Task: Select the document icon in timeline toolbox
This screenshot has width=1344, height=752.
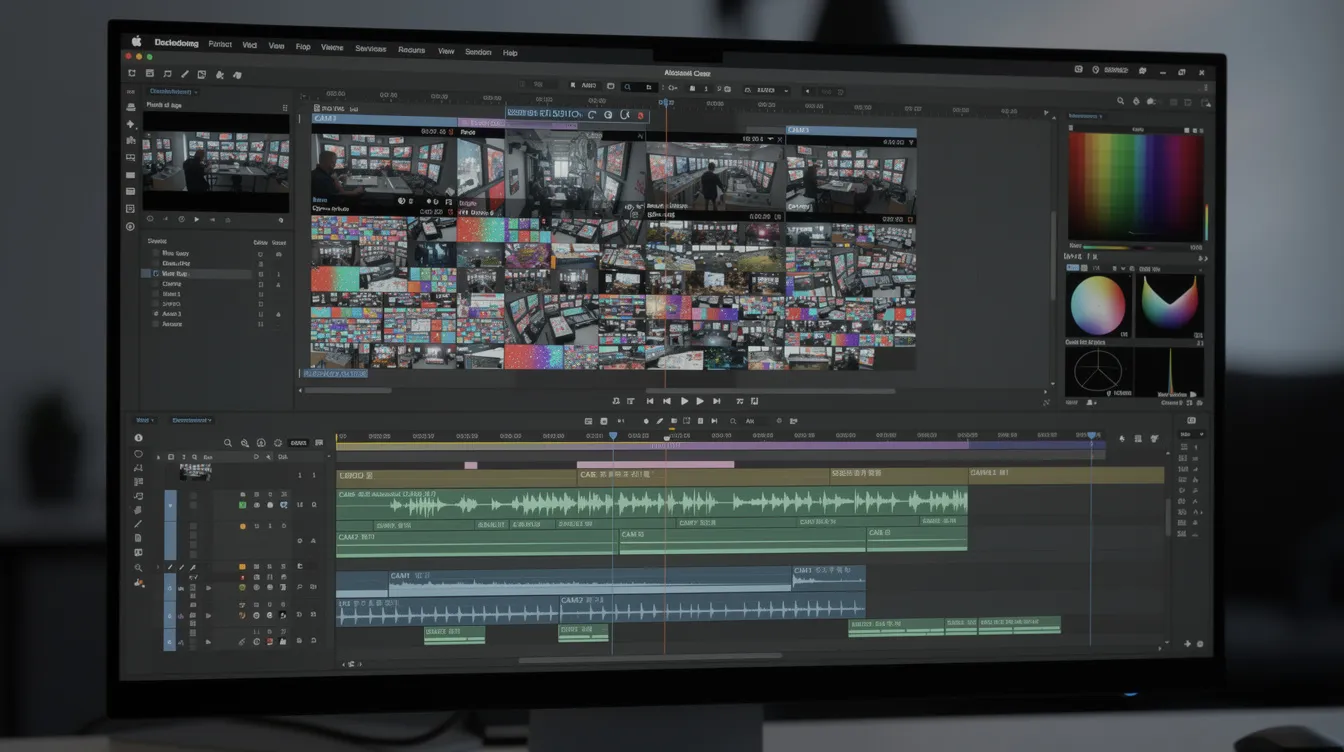Action: pos(138,538)
